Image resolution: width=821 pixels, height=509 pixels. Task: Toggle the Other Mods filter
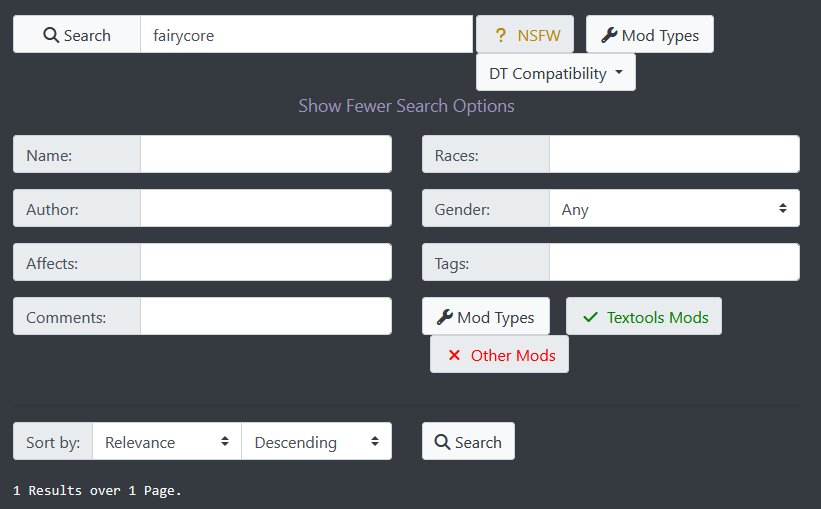coord(499,355)
